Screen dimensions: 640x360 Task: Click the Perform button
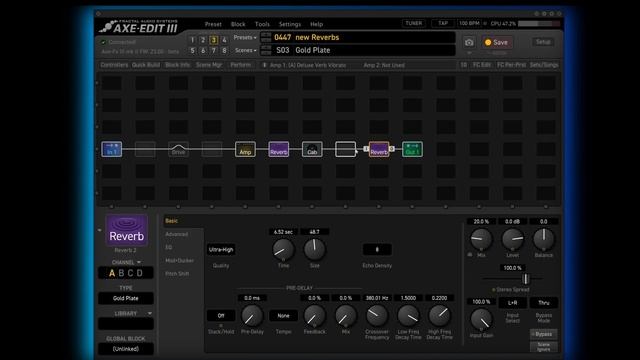[x=240, y=65]
